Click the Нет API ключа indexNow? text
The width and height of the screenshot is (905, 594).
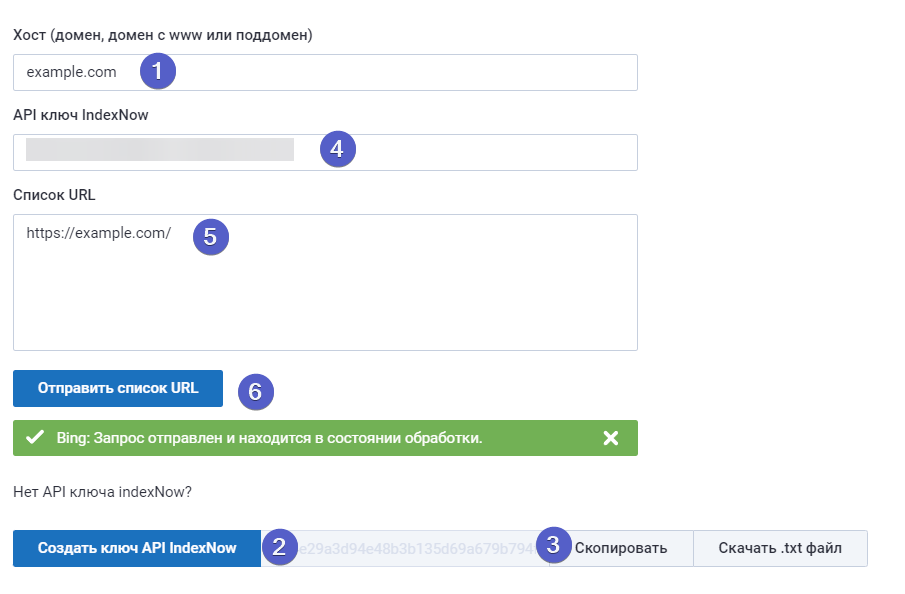click(x=102, y=492)
